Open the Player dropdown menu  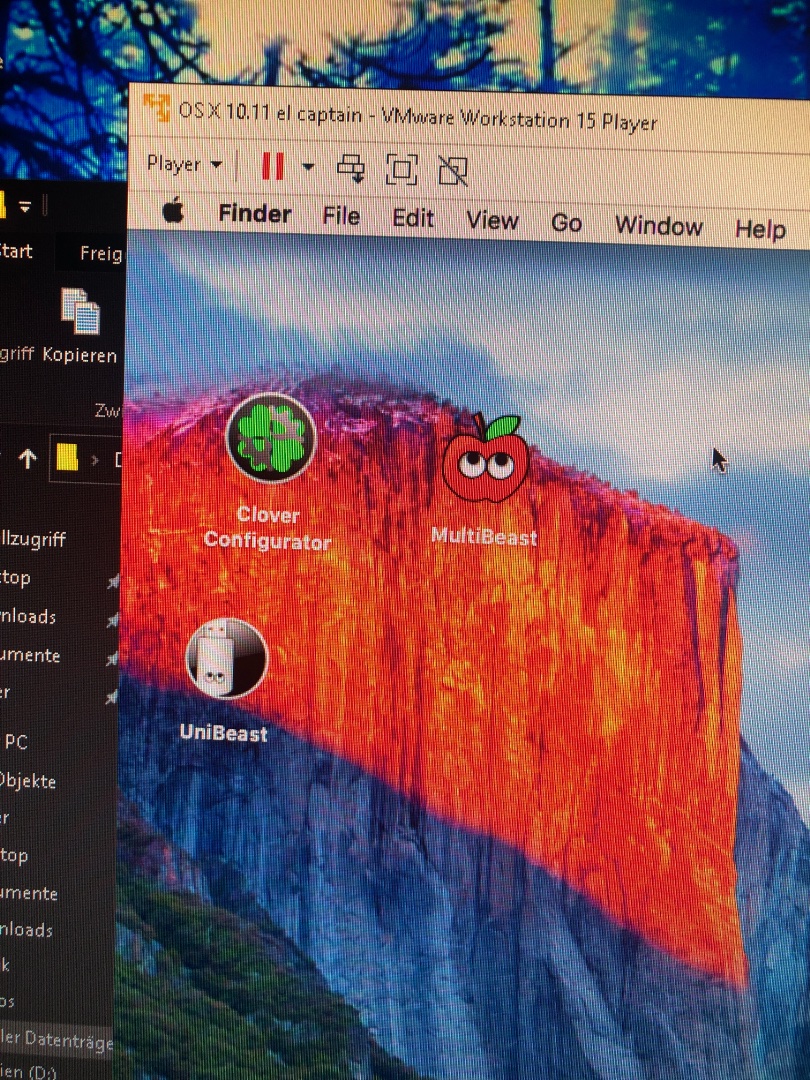pos(184,164)
